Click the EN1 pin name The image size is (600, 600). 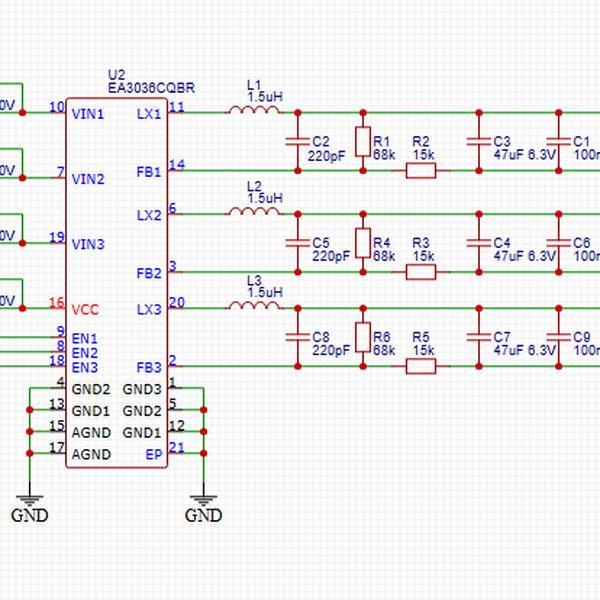pyautogui.click(x=85, y=339)
